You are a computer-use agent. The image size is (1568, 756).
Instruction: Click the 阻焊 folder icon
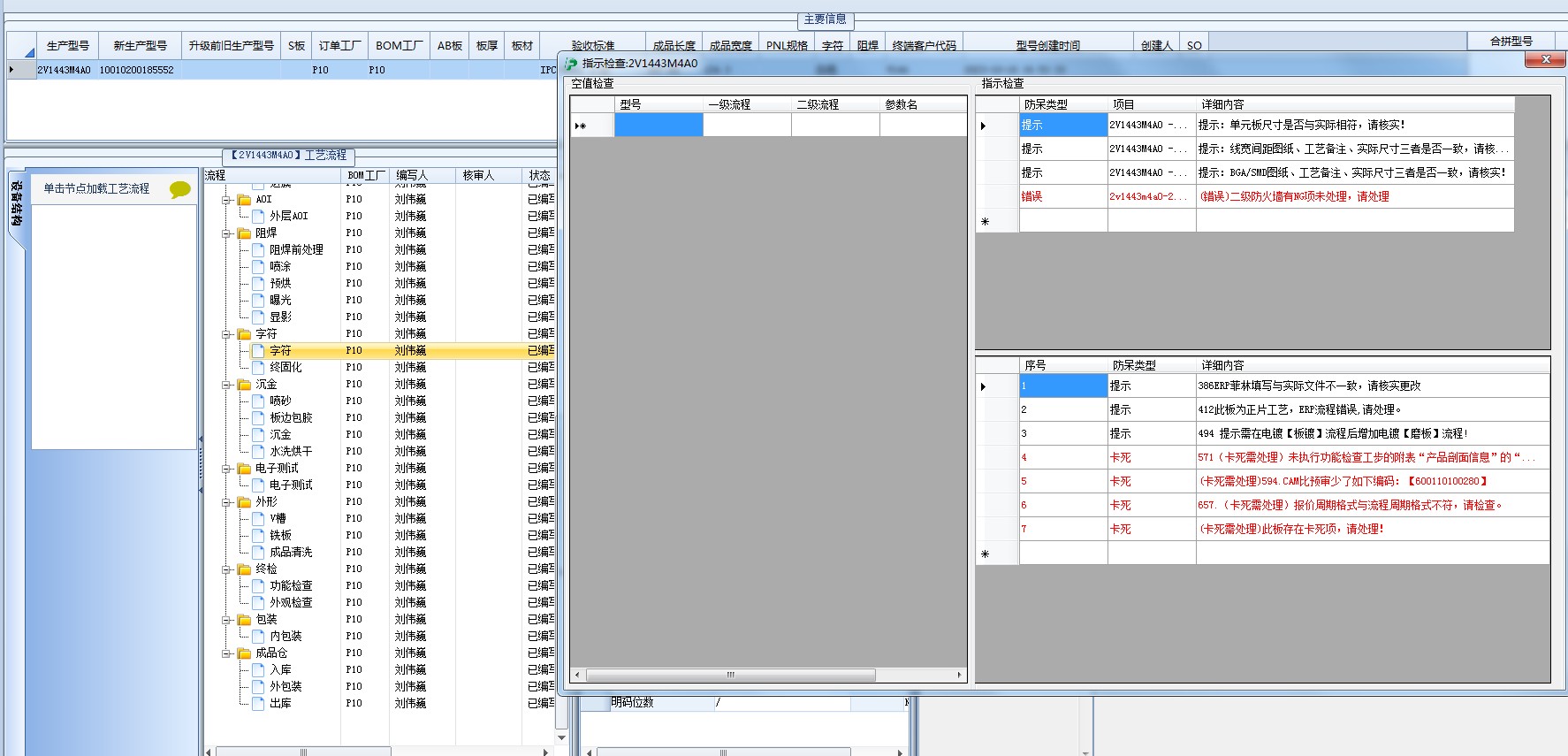tap(245, 233)
